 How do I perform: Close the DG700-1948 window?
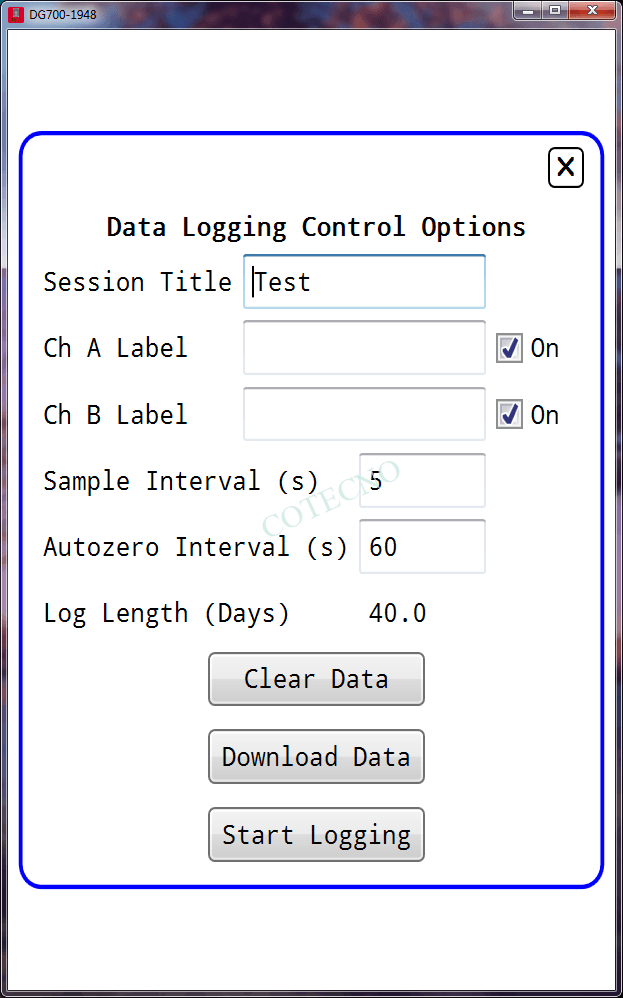tap(594, 10)
